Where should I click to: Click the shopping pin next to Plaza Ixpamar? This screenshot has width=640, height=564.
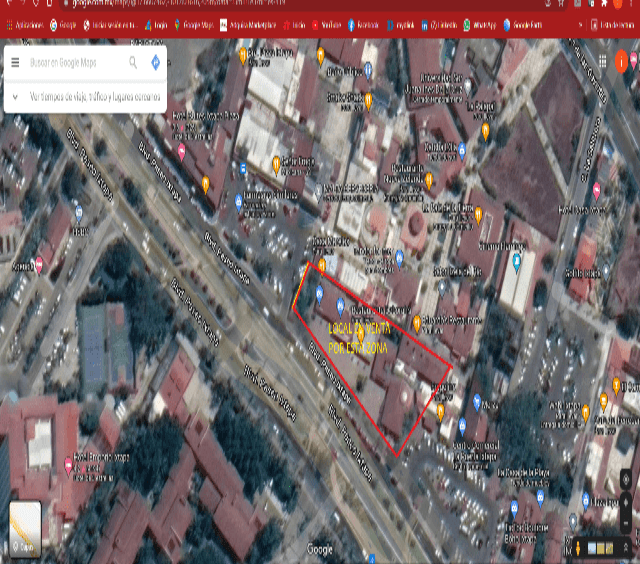click(x=586, y=500)
